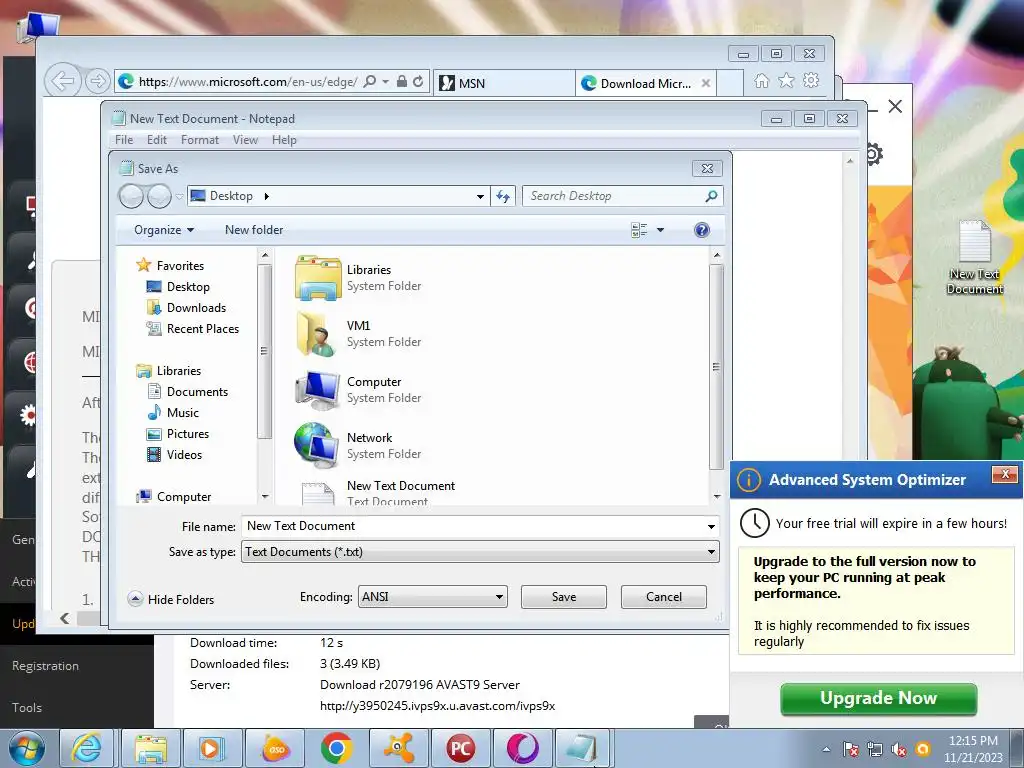Viewport: 1024px width, 768px height.
Task: Click the Notepad taskbar icon
Action: click(581, 748)
